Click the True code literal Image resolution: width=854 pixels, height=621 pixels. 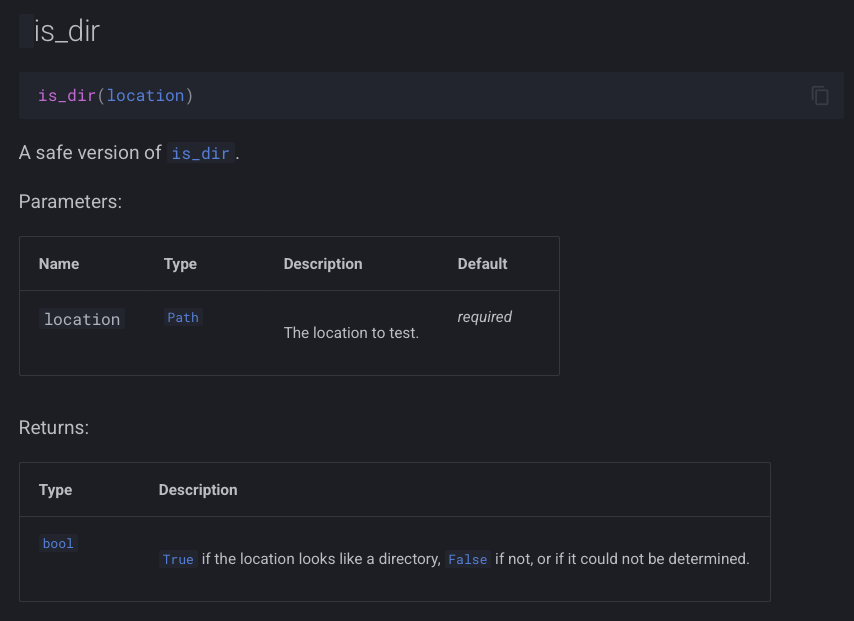pyautogui.click(x=178, y=560)
